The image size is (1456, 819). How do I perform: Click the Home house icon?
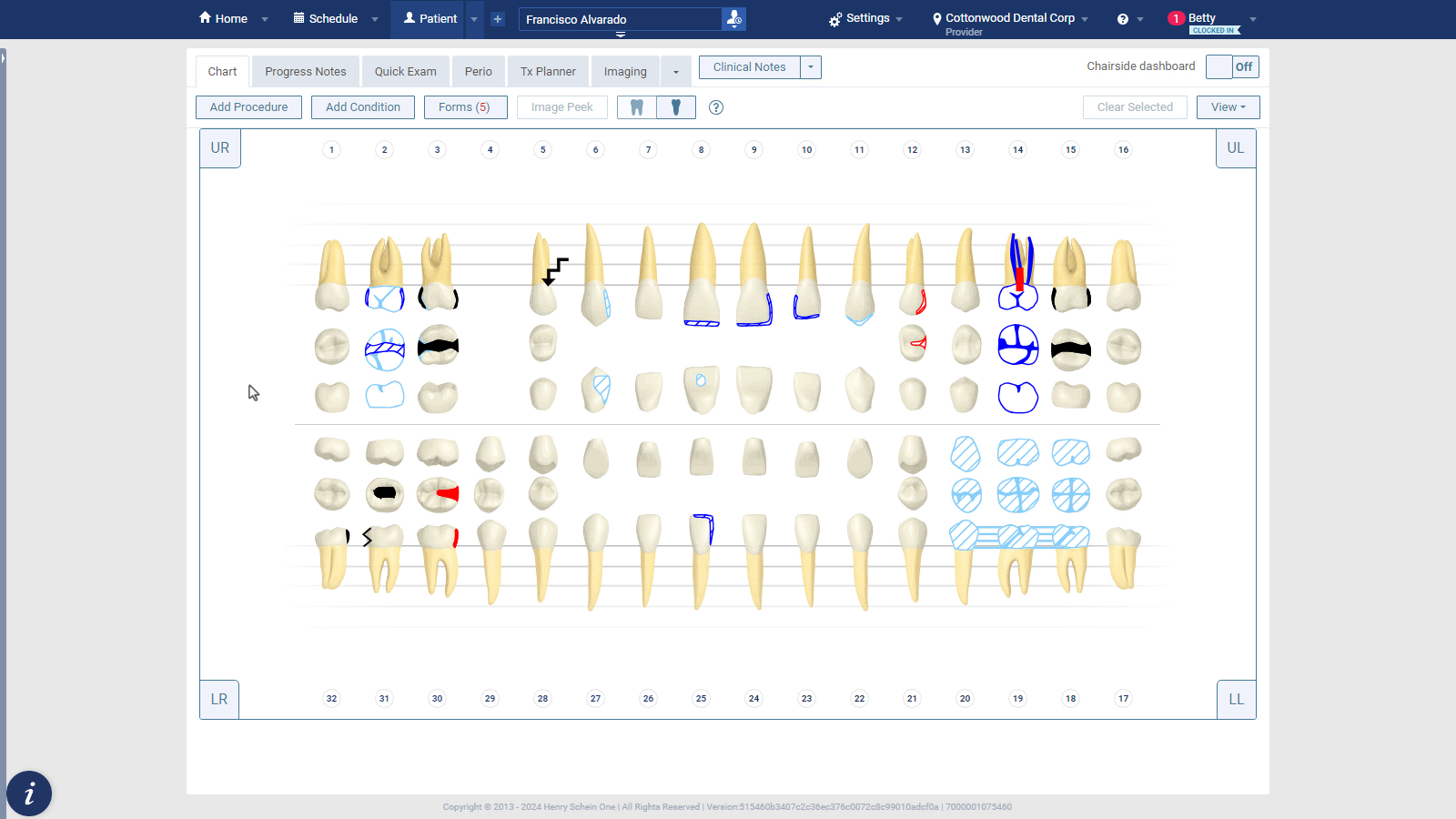pyautogui.click(x=205, y=18)
